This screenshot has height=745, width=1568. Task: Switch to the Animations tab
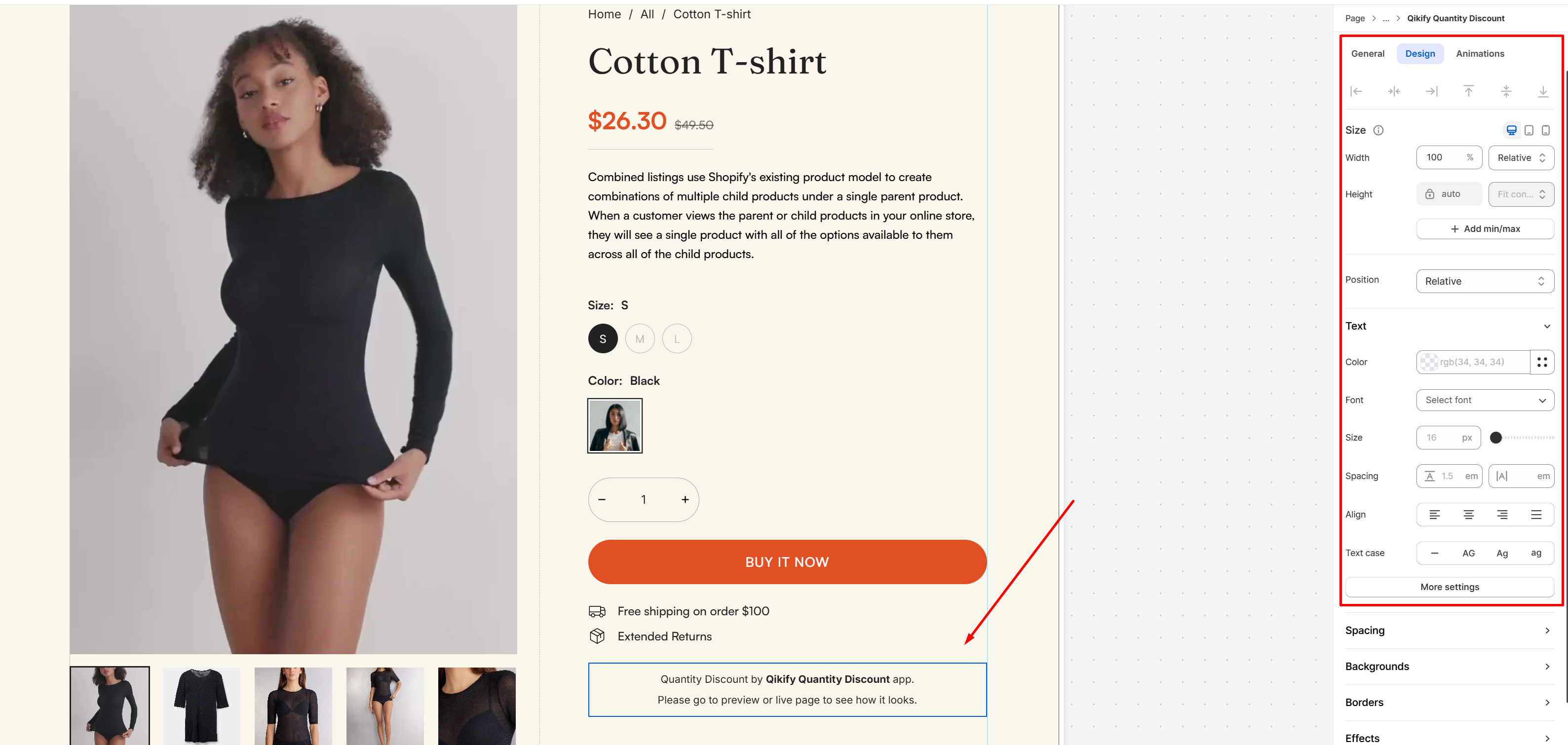(x=1480, y=54)
